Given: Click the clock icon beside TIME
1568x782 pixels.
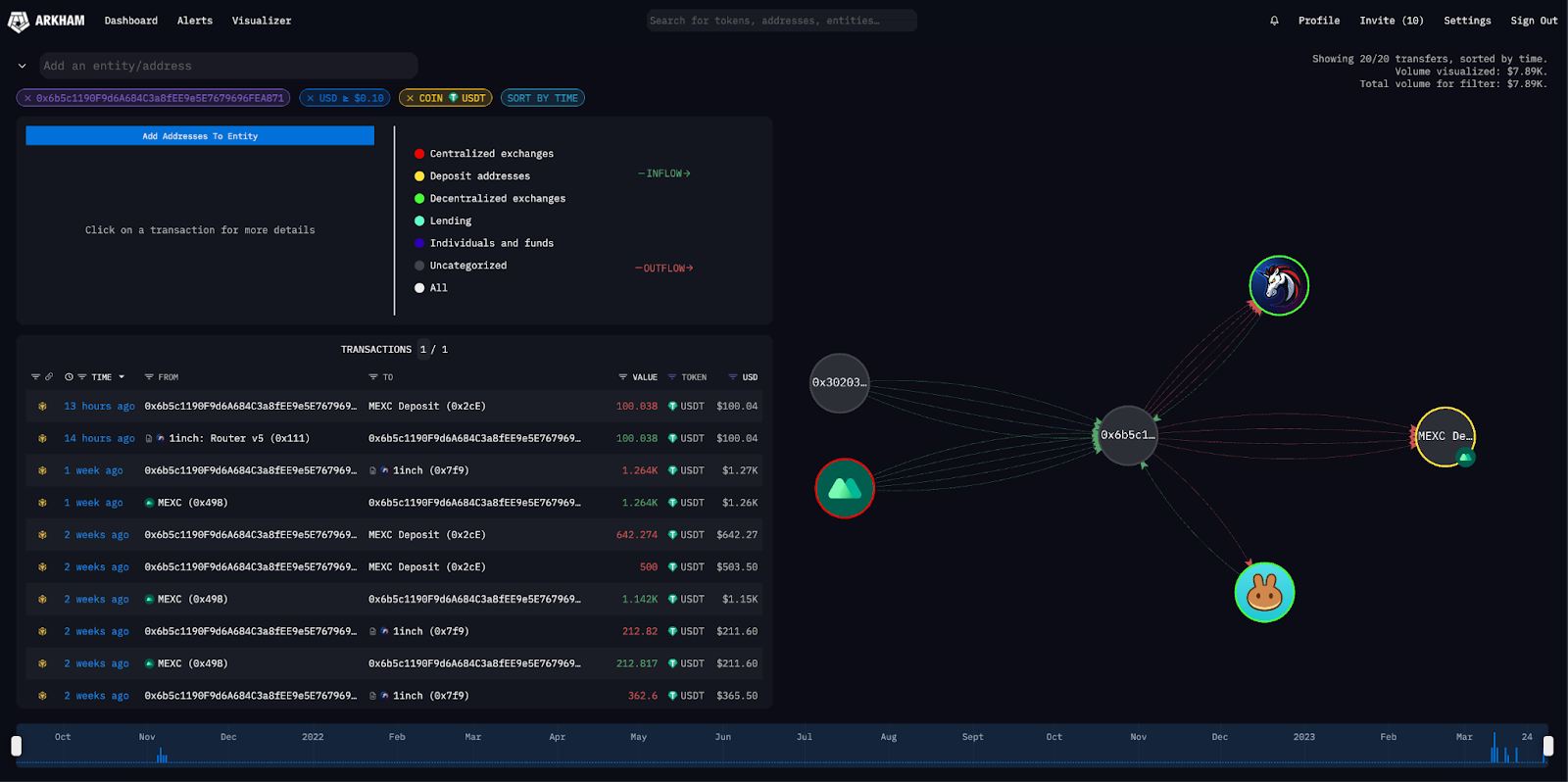Looking at the screenshot, I should coord(70,377).
